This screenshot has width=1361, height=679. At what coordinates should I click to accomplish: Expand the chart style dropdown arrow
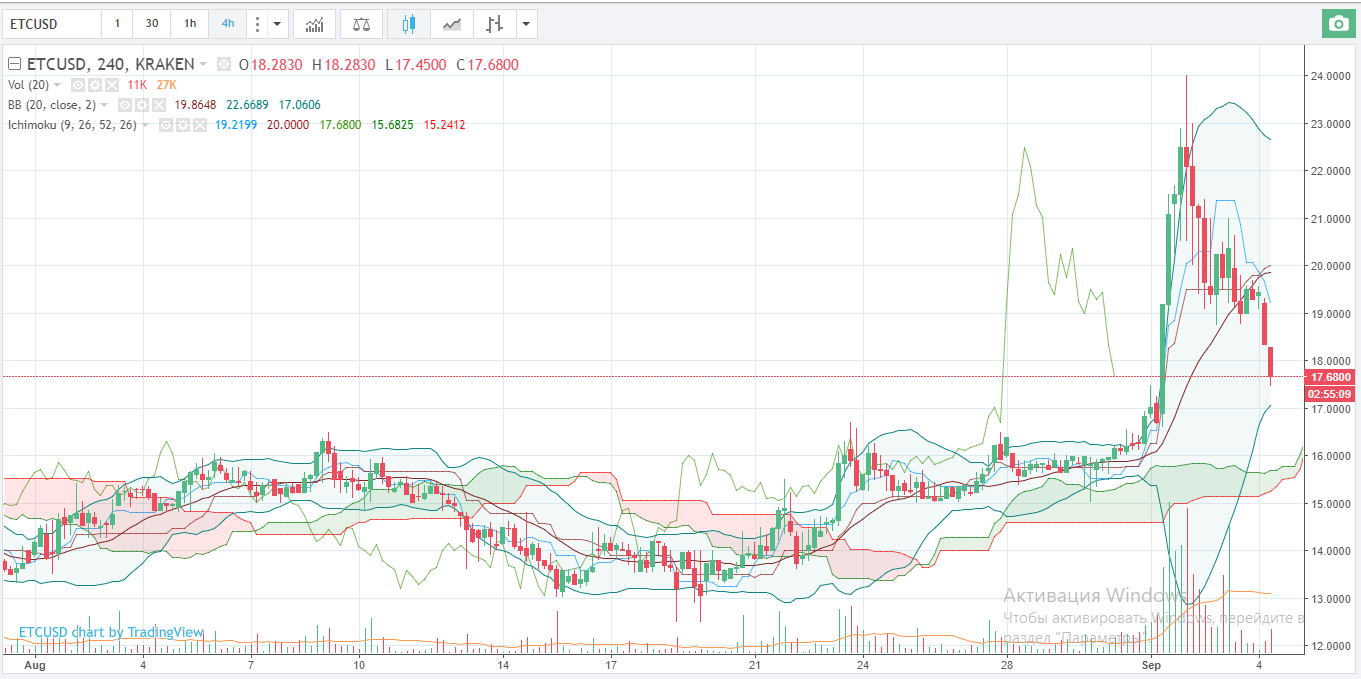[x=526, y=23]
